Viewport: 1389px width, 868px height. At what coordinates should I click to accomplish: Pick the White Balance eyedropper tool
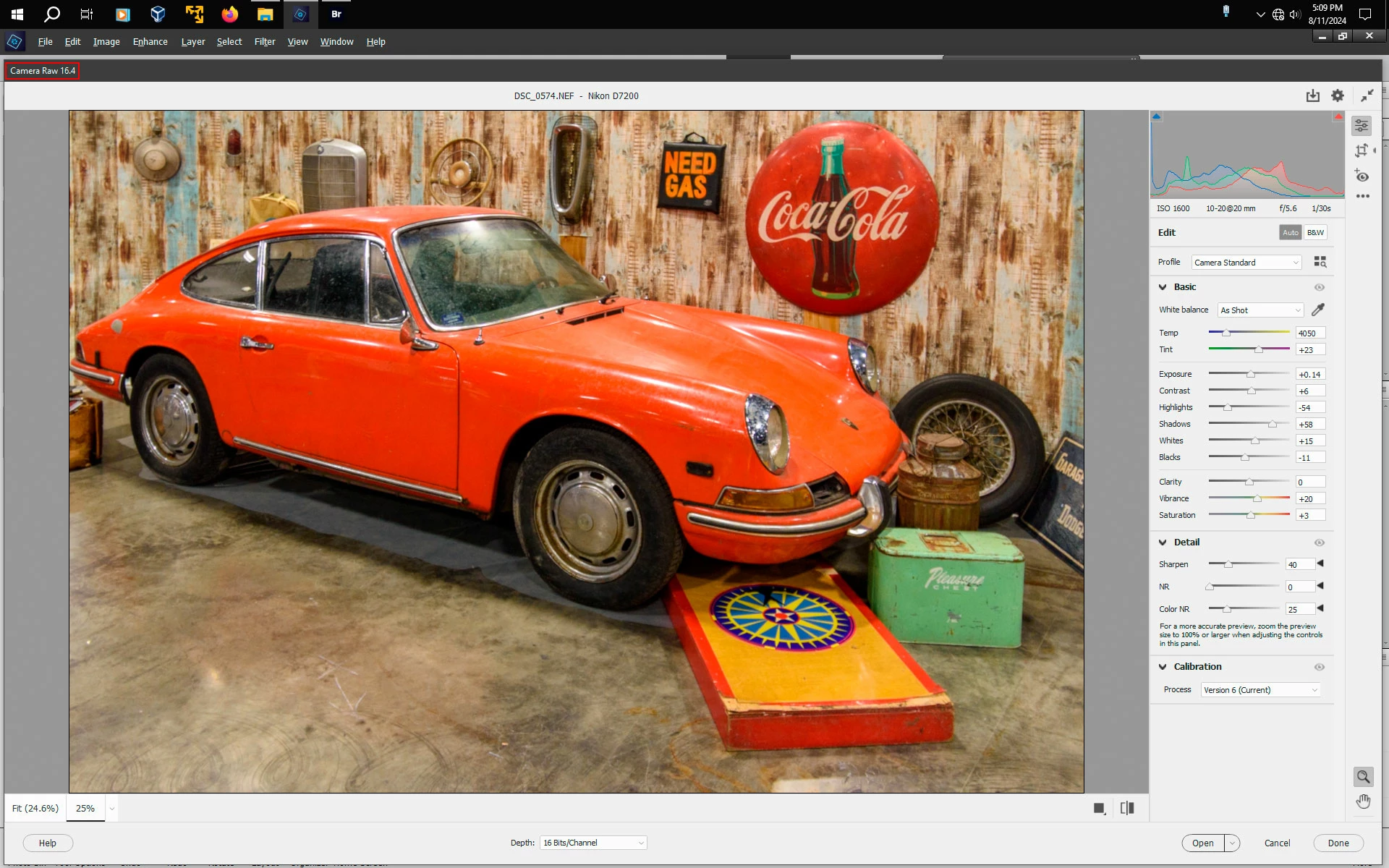[x=1318, y=310]
